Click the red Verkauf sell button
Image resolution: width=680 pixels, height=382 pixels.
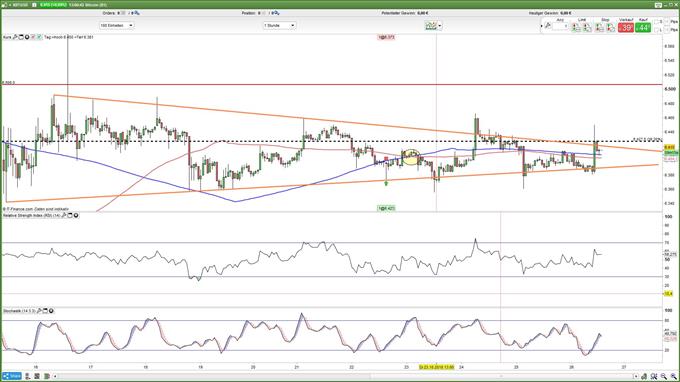pyautogui.click(x=626, y=28)
